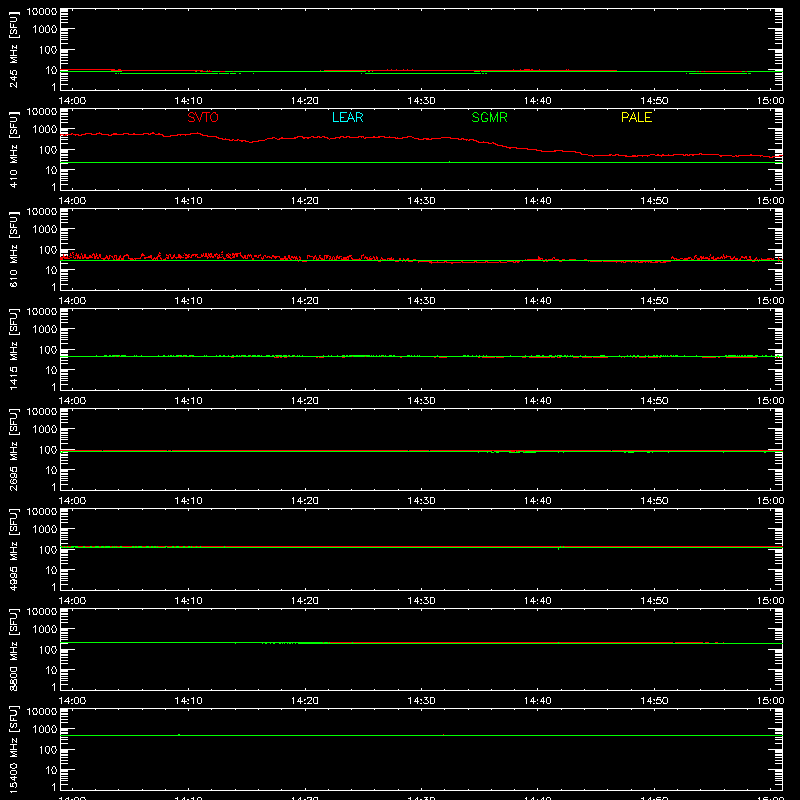Select the "15400 MHz [SFU]" axis title

tap(13, 749)
